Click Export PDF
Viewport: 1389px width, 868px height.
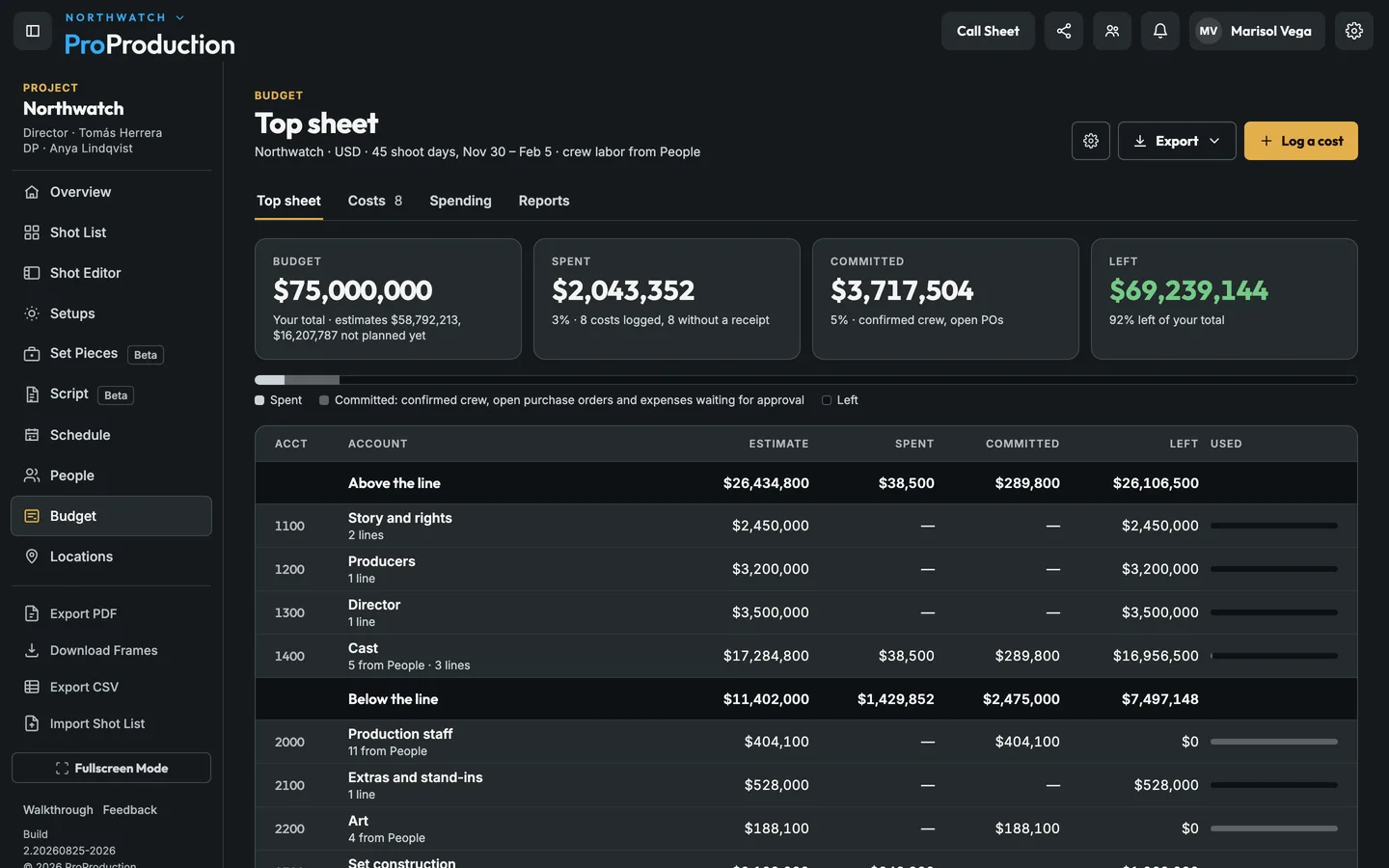click(x=111, y=613)
